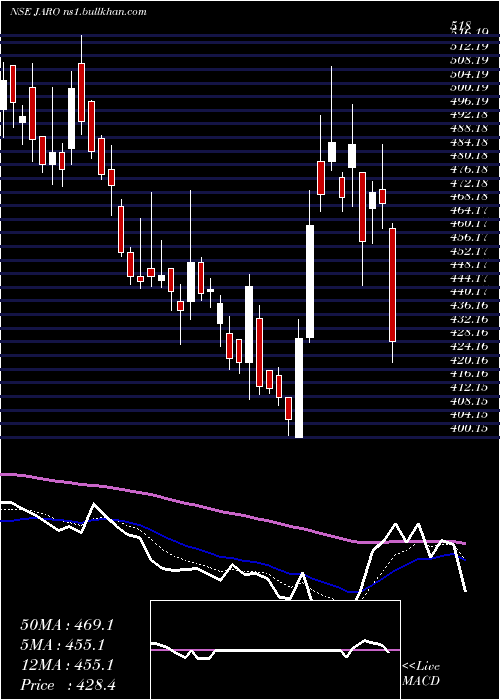500x700 pixels.
Task: Click the pink 50MA line in lower panel
Action: point(232,513)
